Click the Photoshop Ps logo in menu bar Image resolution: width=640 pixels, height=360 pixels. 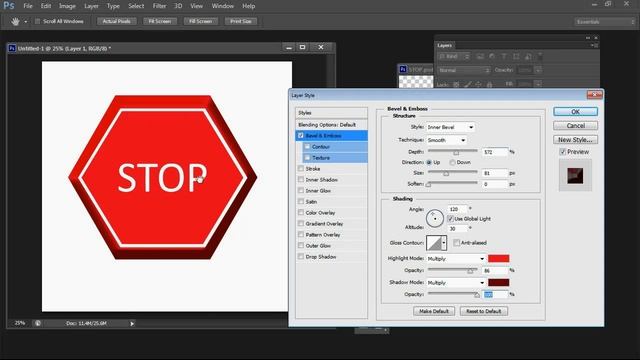click(9, 6)
